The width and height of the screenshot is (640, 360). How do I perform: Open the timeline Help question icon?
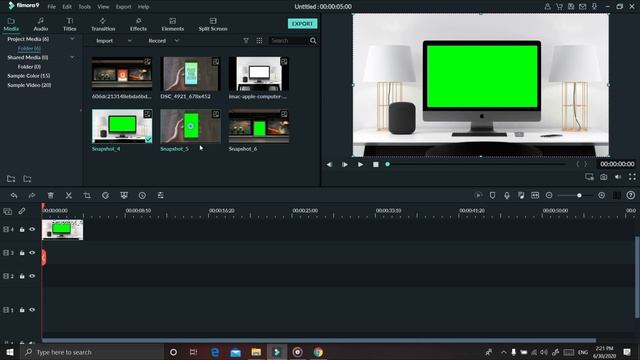[x=631, y=196]
